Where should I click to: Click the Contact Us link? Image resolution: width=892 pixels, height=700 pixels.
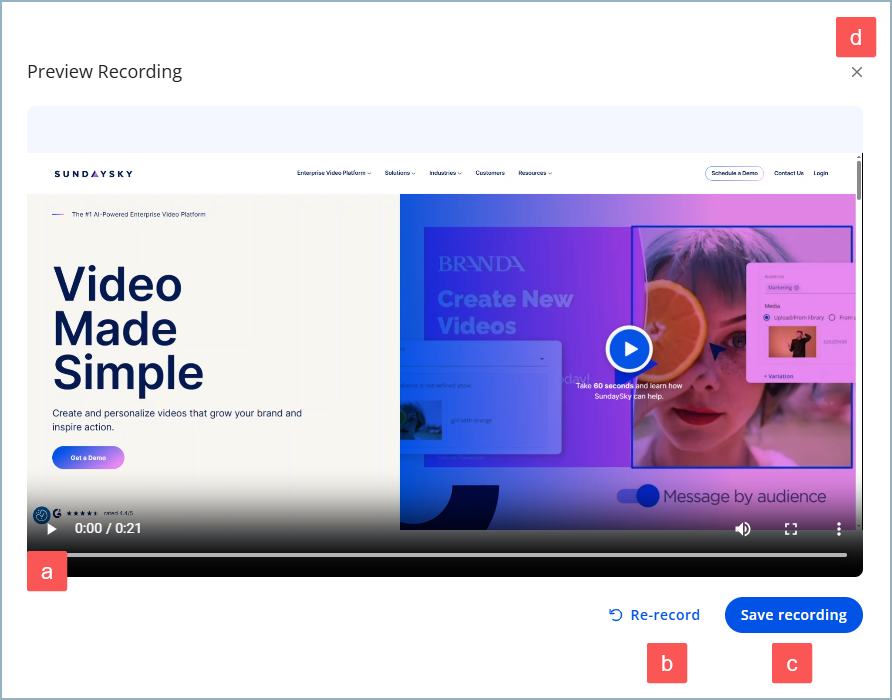(788, 173)
